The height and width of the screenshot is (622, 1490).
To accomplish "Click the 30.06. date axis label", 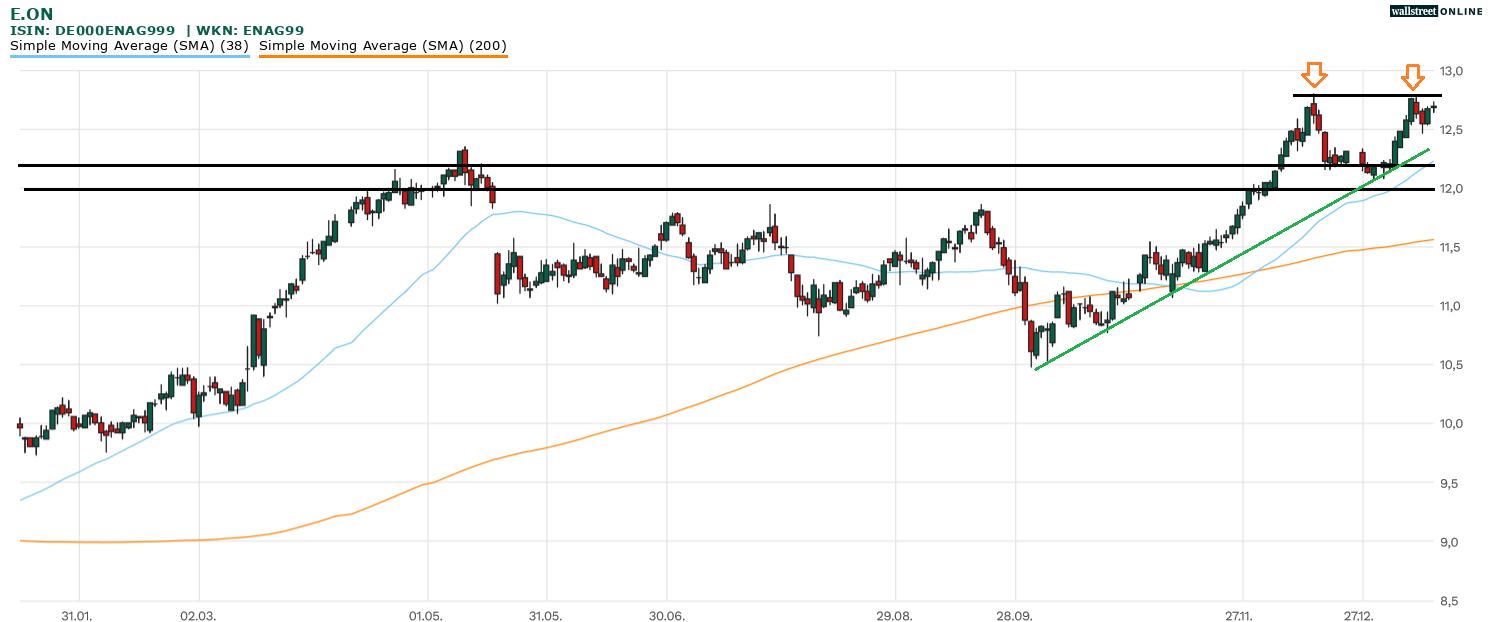I will pyautogui.click(x=667, y=615).
